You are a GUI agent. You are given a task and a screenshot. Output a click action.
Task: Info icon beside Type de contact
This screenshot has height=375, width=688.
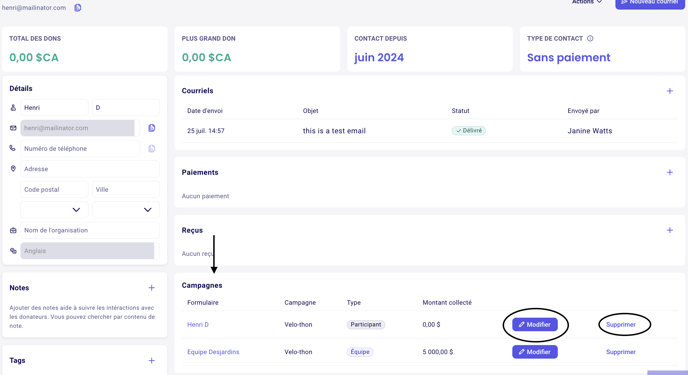590,39
